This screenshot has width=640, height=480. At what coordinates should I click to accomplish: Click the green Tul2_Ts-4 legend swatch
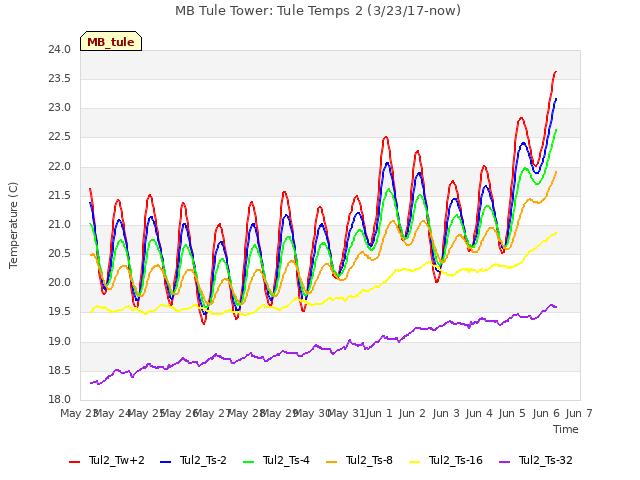[248, 462]
